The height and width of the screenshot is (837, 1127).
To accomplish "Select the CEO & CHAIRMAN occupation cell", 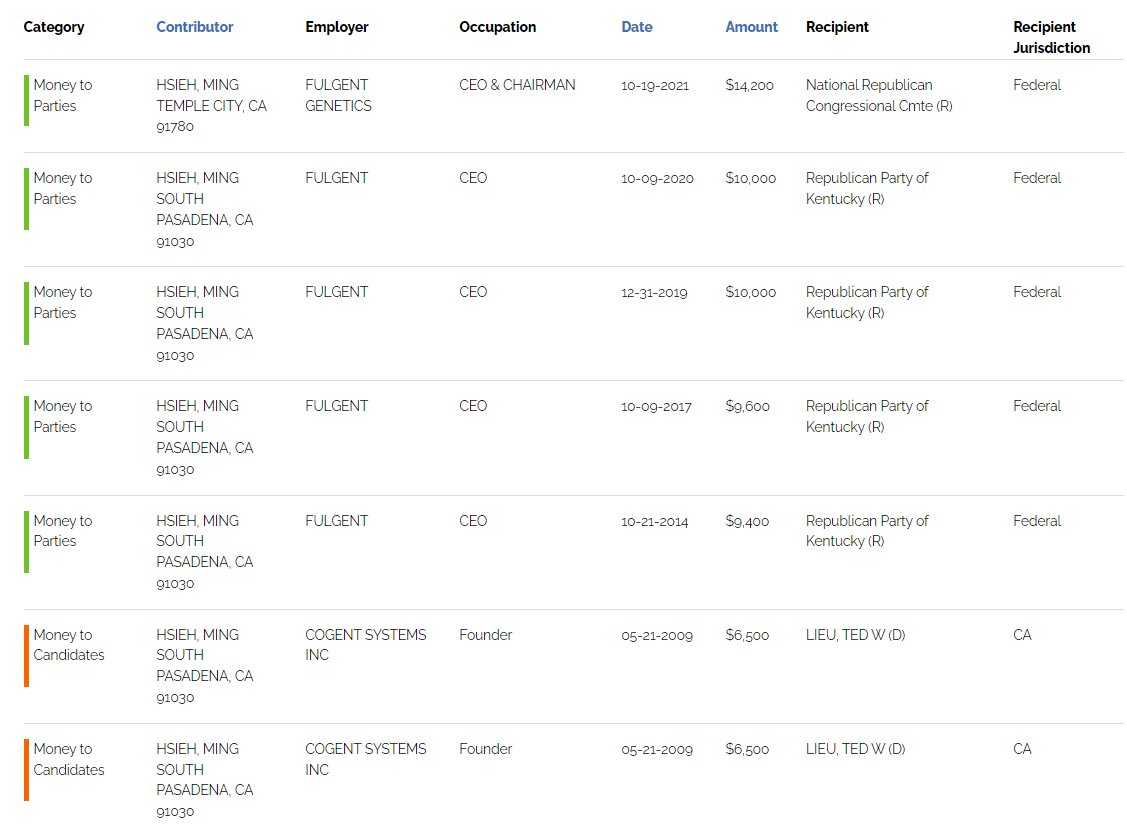I will [x=517, y=85].
